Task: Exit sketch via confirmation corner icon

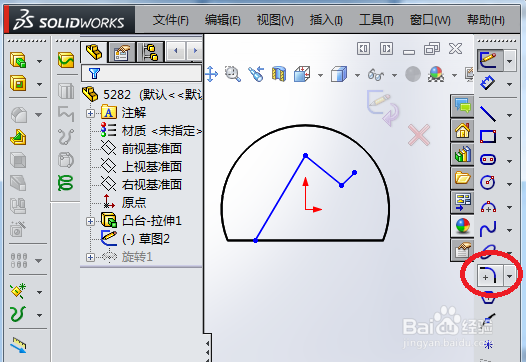Action: click(x=383, y=107)
